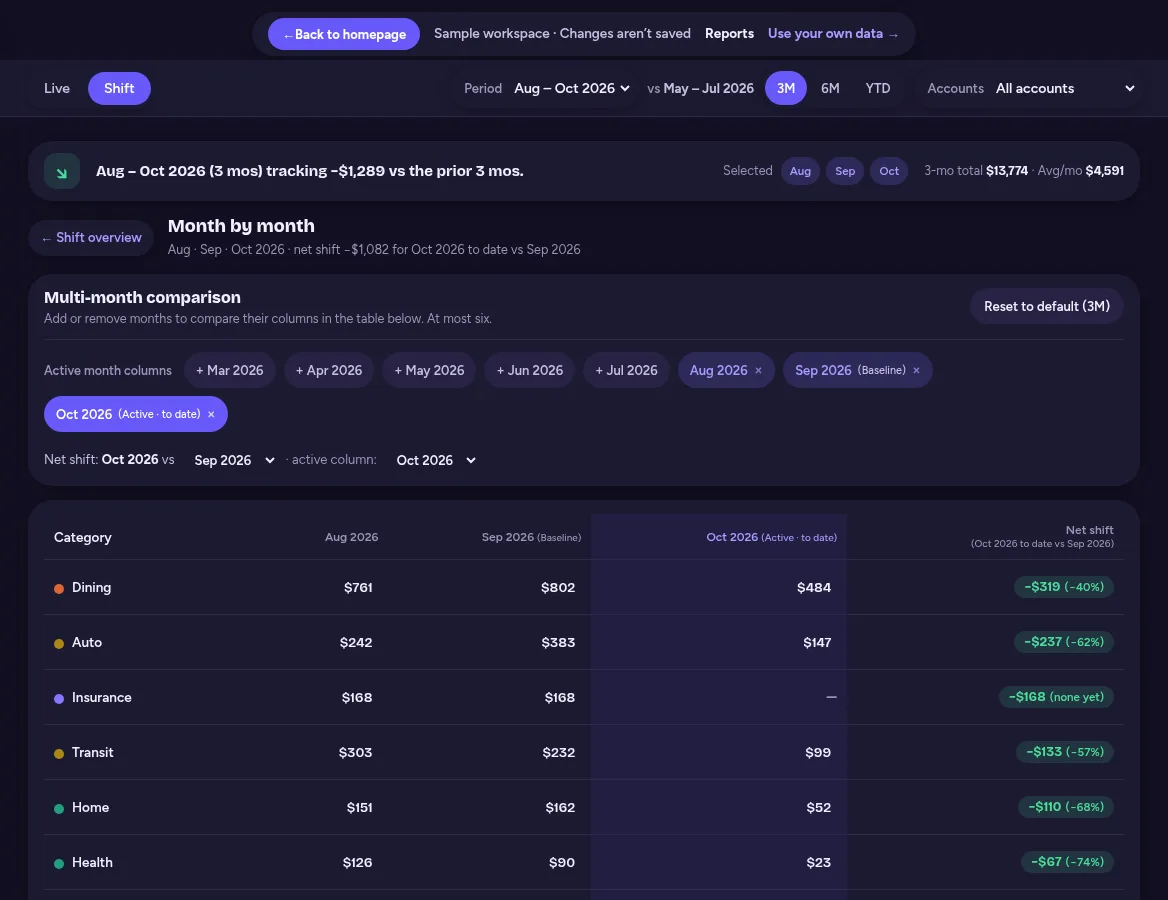The height and width of the screenshot is (900, 1168).
Task: Click the green downward trend arrow icon
Action: tap(62, 171)
